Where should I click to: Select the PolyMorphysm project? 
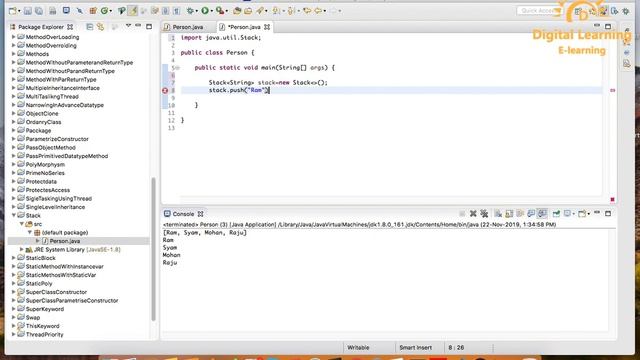[45, 164]
